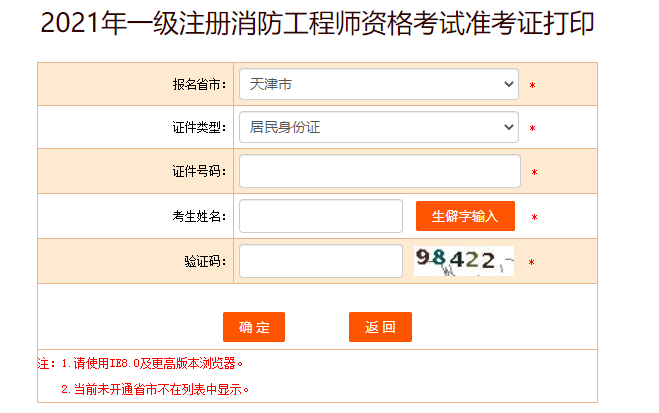Refresh the 98422 captcha image

click(464, 261)
